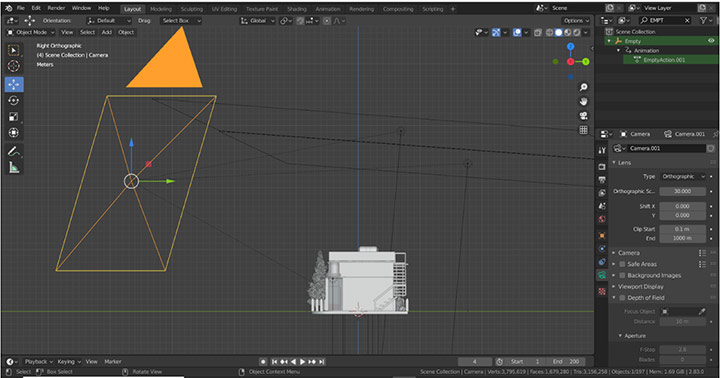This screenshot has height=378, width=720.
Task: Toggle viewport gizmos visibility button
Action: click(495, 33)
